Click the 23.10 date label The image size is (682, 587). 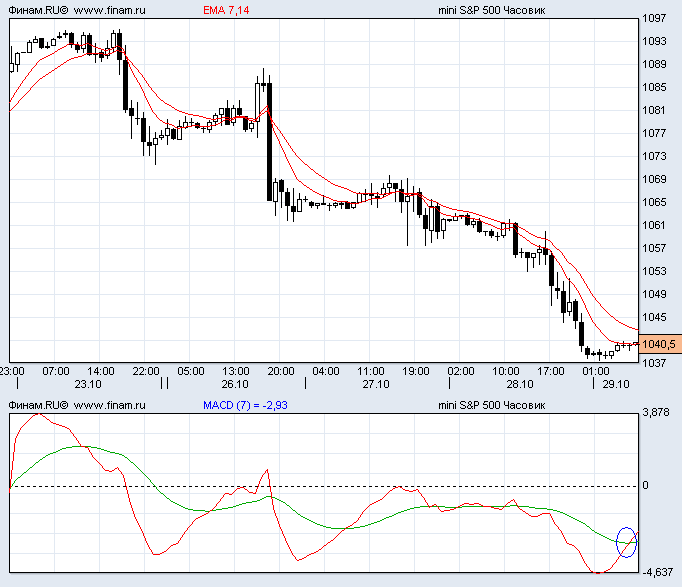(x=88, y=384)
